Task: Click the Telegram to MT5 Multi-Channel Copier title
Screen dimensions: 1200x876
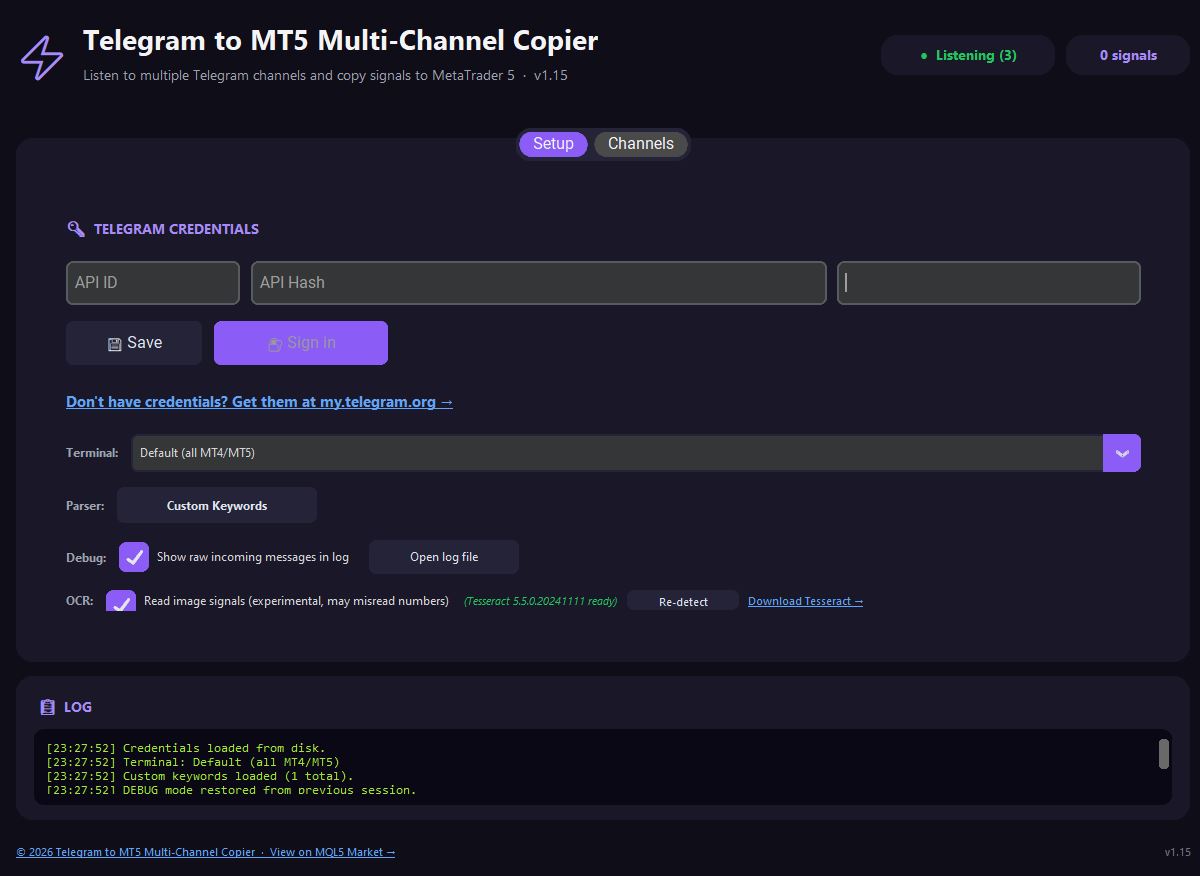Action: [340, 41]
